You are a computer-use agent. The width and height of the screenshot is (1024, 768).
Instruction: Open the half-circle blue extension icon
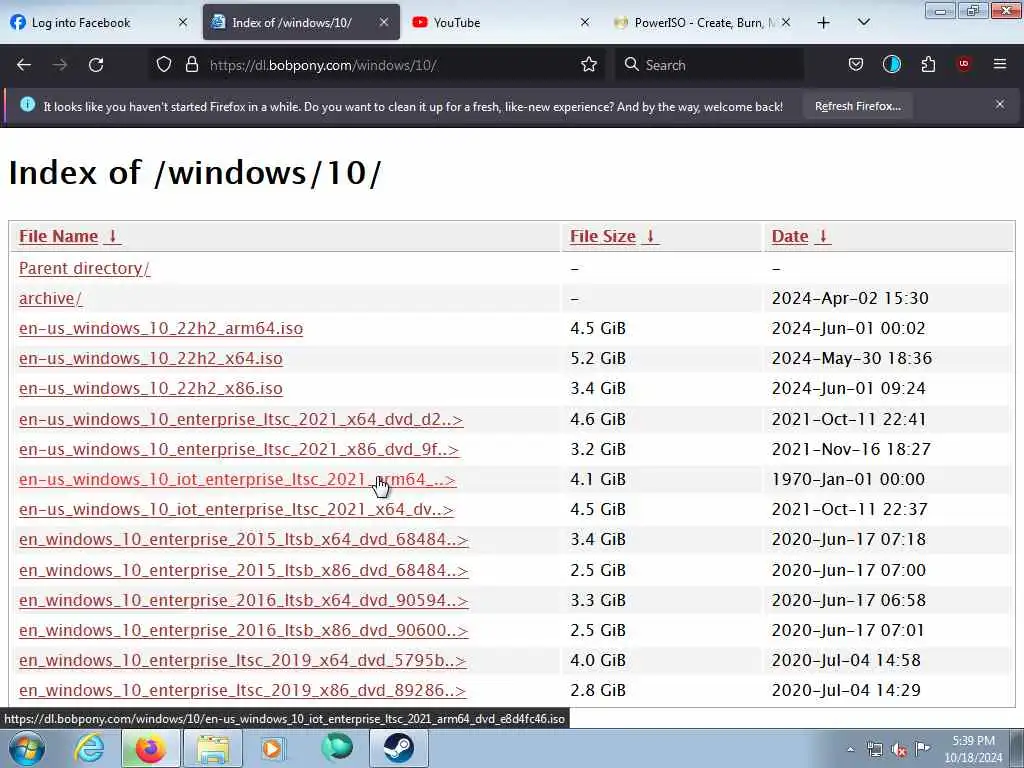click(x=891, y=65)
